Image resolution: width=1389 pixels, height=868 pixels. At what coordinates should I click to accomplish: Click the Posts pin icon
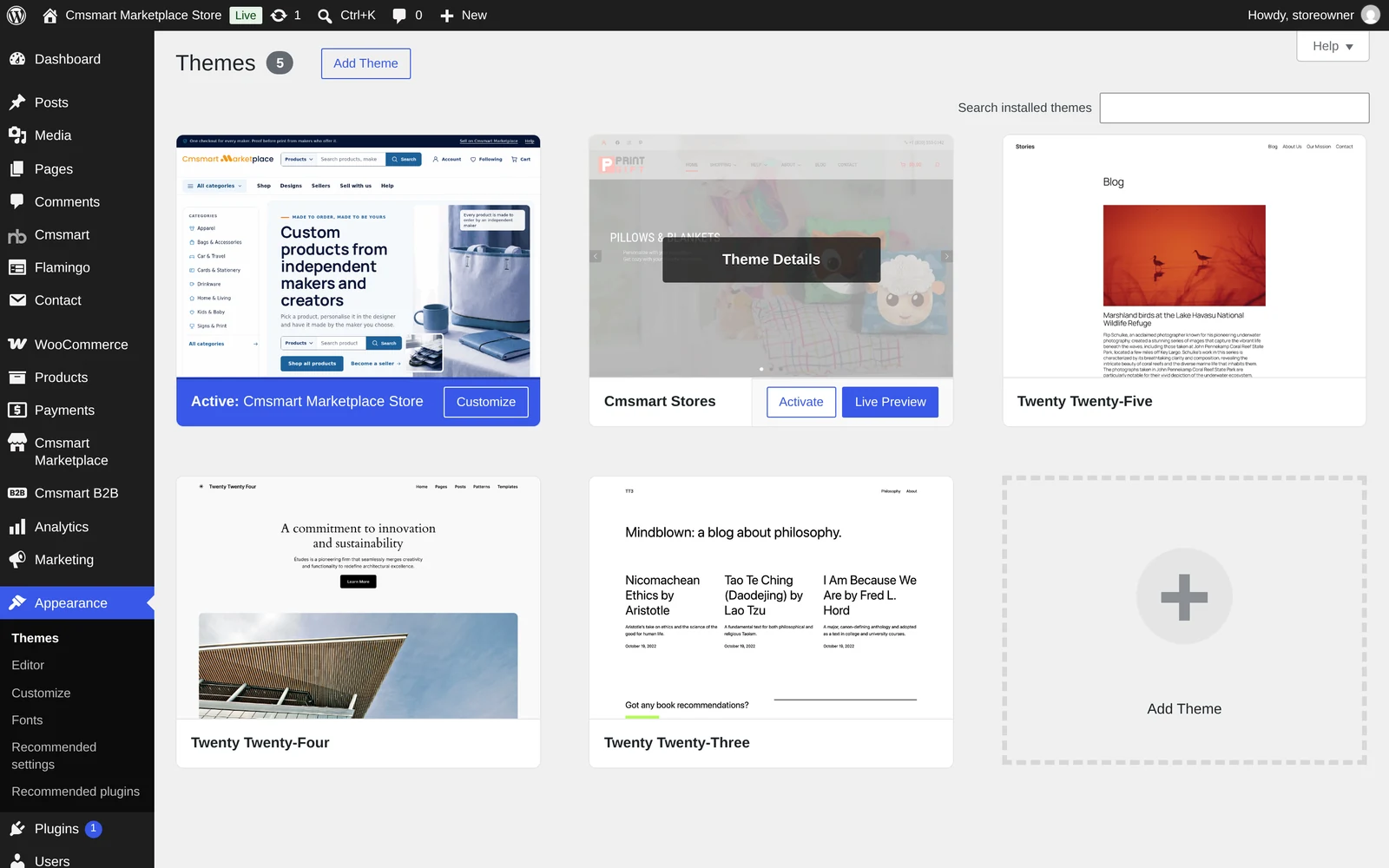17,102
